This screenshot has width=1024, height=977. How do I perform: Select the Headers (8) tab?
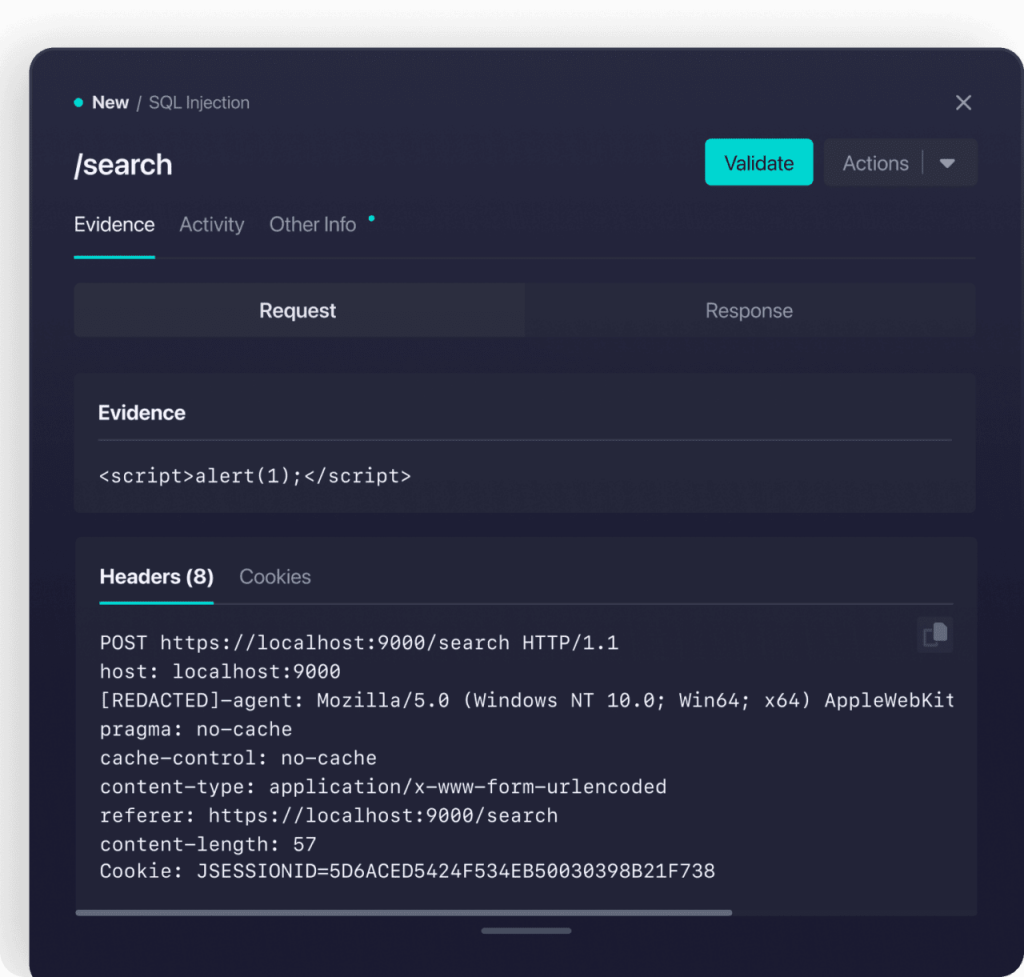pyautogui.click(x=156, y=577)
